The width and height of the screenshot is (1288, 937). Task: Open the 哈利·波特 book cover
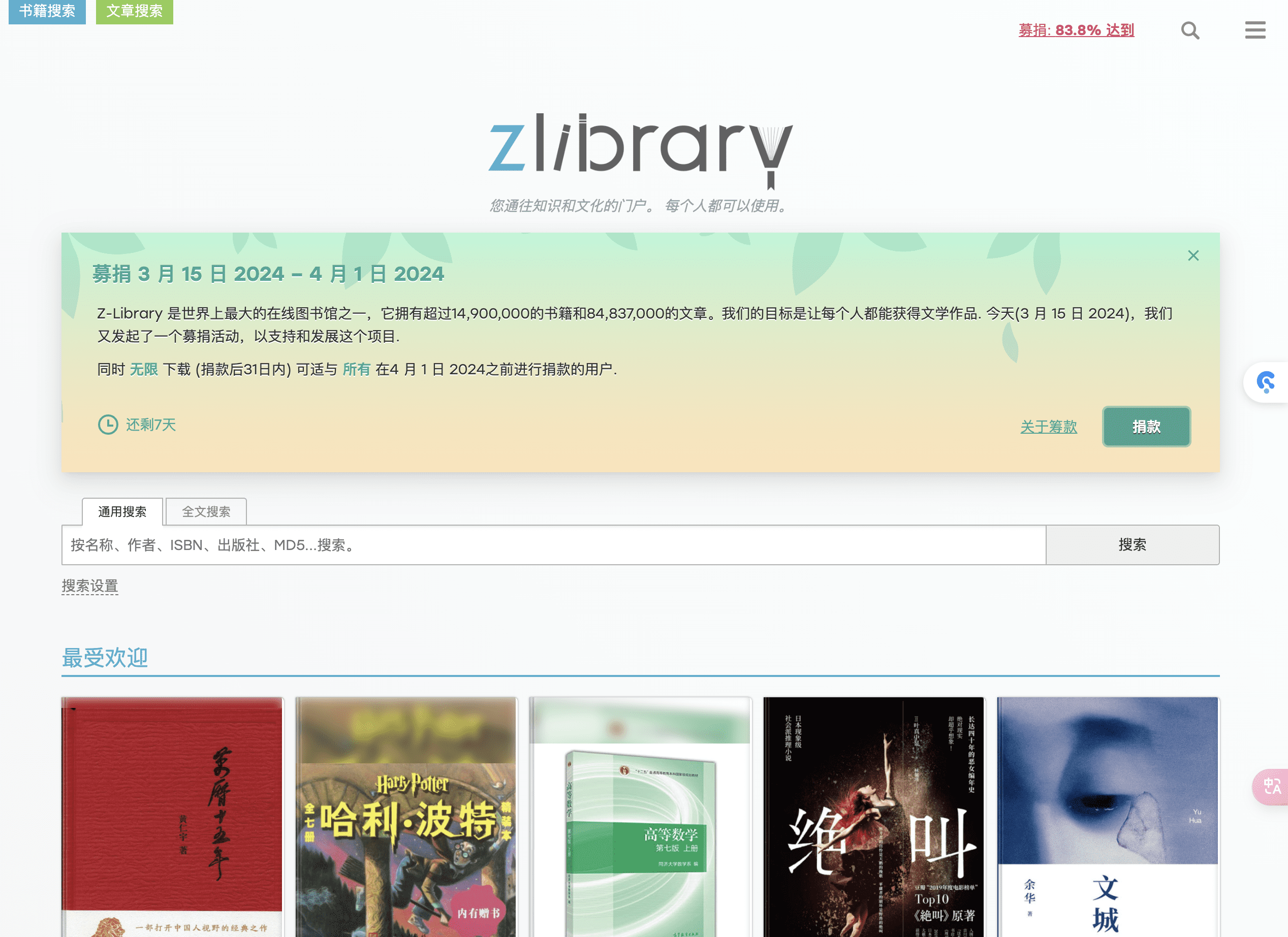tap(406, 817)
